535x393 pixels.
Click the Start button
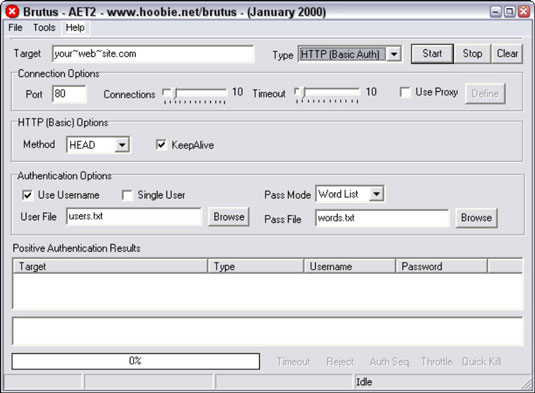(x=432, y=54)
